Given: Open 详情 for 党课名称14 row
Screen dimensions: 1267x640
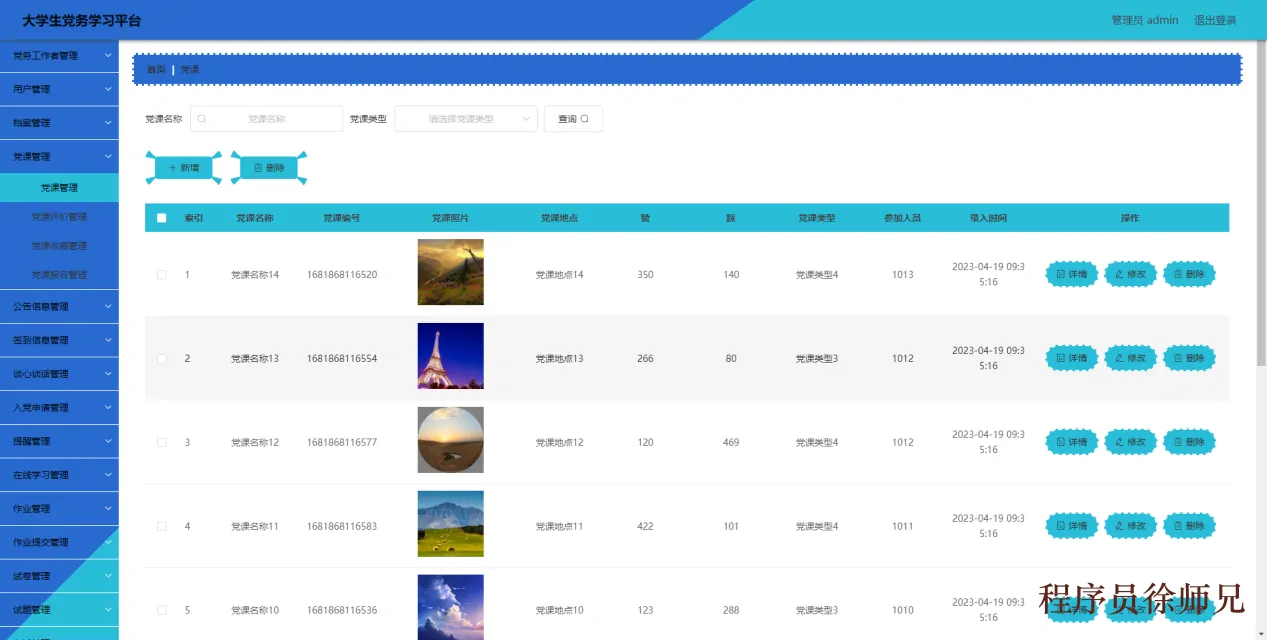Looking at the screenshot, I should (x=1072, y=274).
